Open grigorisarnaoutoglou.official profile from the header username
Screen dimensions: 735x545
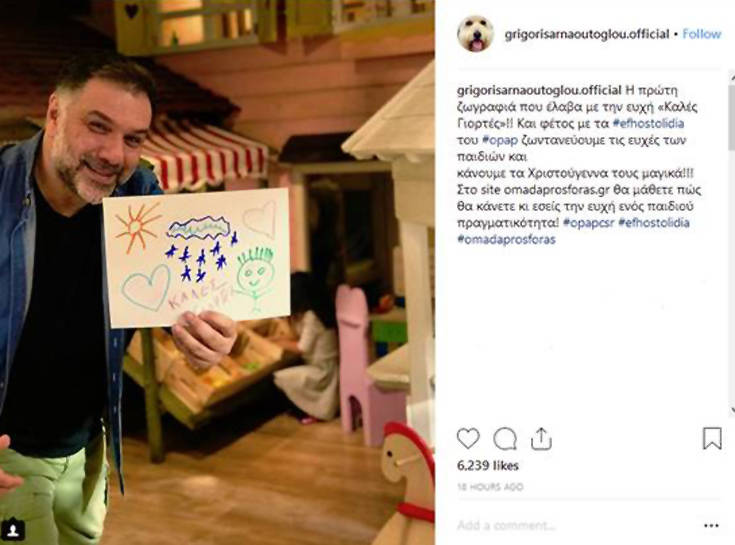pos(586,34)
